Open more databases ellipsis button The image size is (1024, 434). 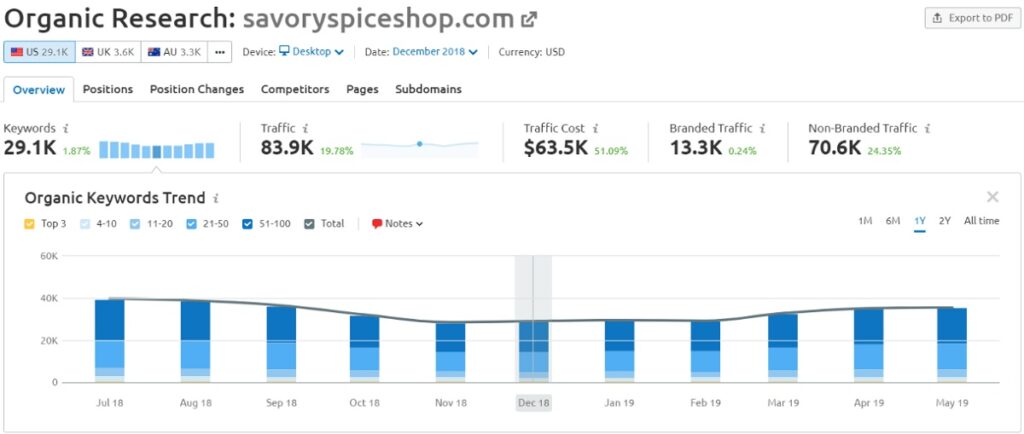click(219, 52)
